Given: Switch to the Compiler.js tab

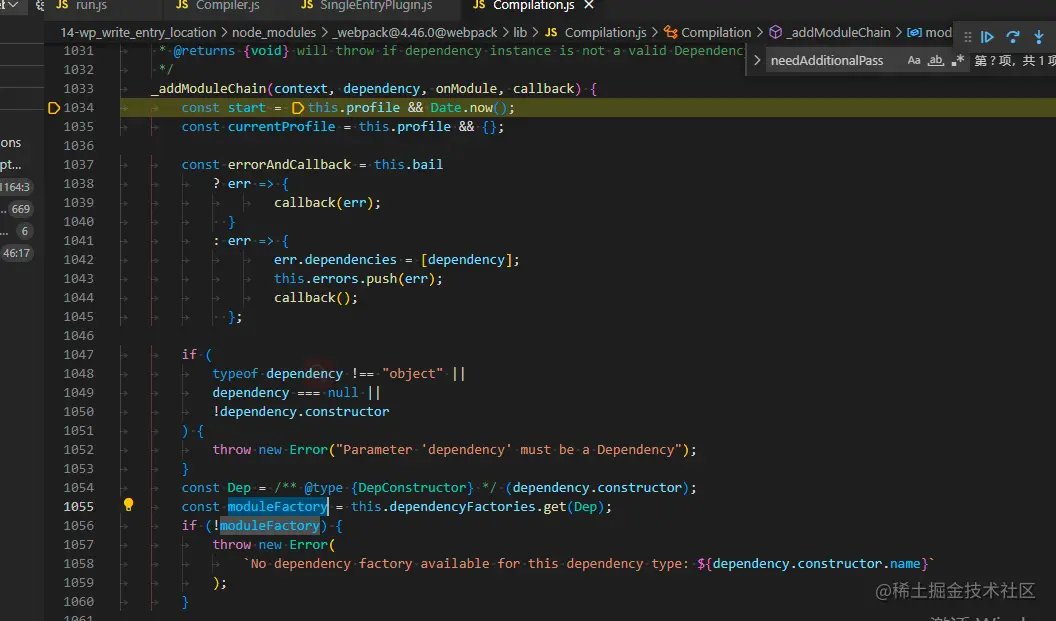Looking at the screenshot, I should click(x=228, y=5).
